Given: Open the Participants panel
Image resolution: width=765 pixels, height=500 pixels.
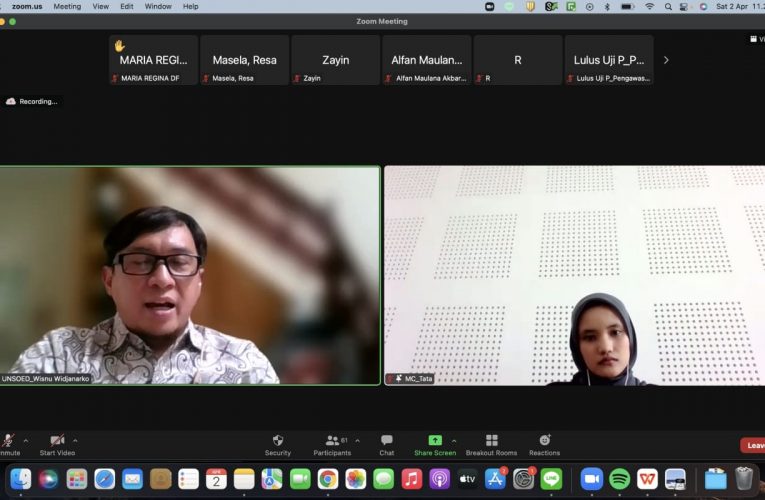Looking at the screenshot, I should [x=332, y=445].
